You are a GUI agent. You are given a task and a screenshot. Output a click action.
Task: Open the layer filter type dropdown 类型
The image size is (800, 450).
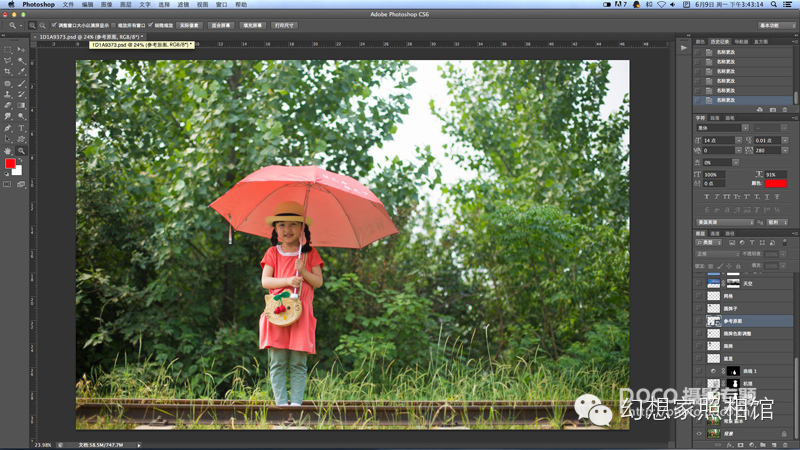tap(709, 242)
